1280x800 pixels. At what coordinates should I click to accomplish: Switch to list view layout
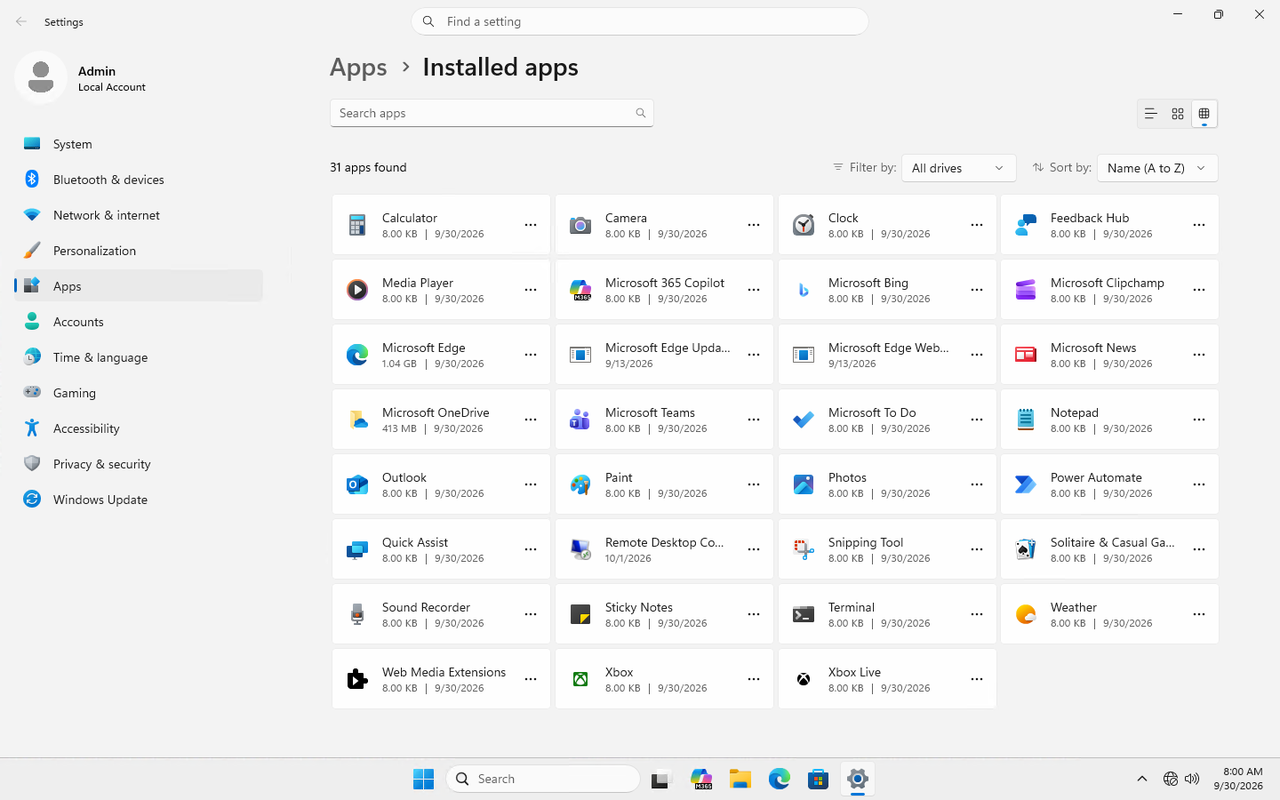[1151, 114]
